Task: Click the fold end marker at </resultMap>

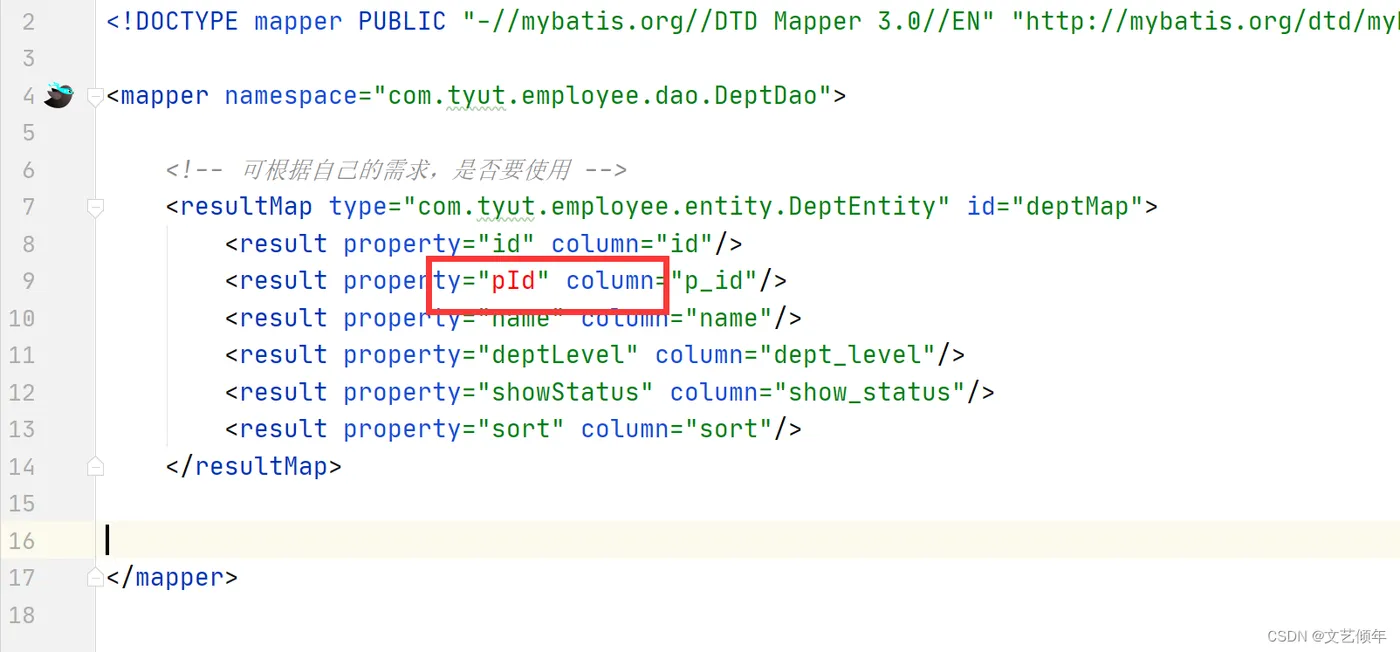Action: coord(96,466)
